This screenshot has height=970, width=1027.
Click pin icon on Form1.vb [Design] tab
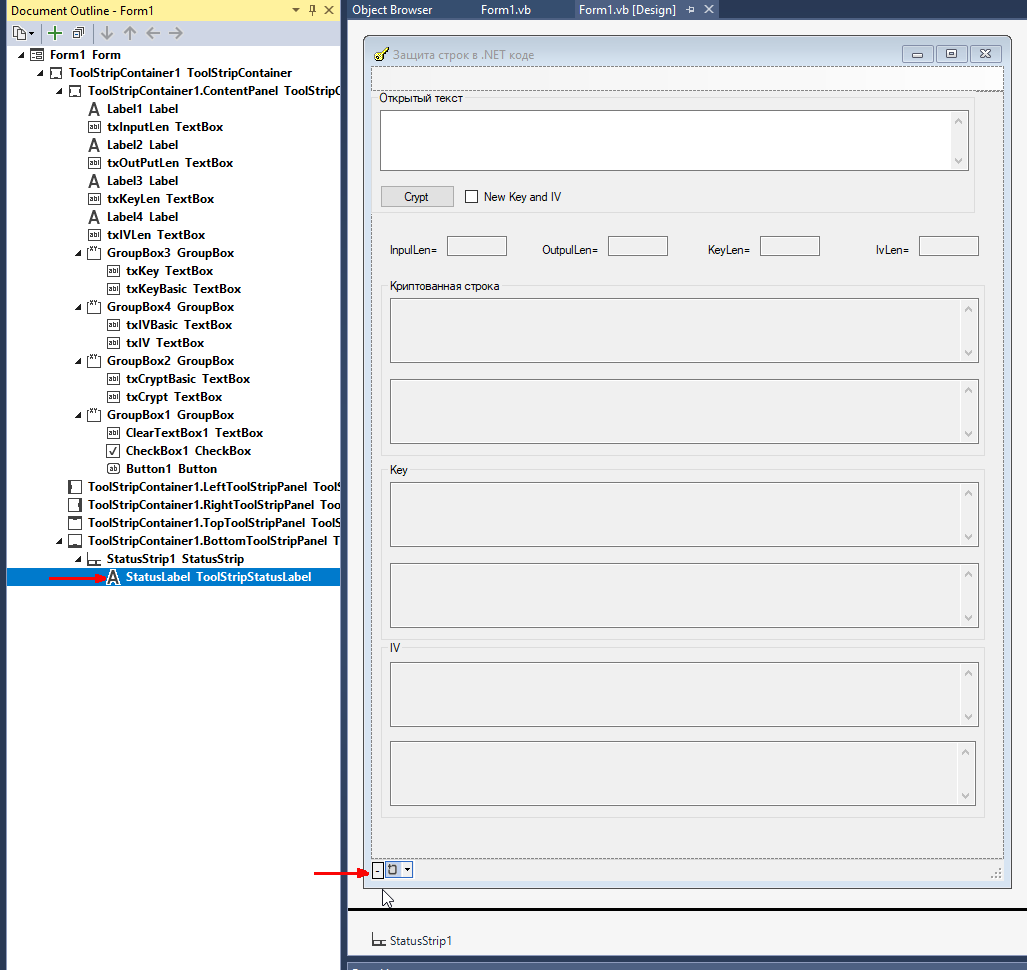(x=690, y=10)
